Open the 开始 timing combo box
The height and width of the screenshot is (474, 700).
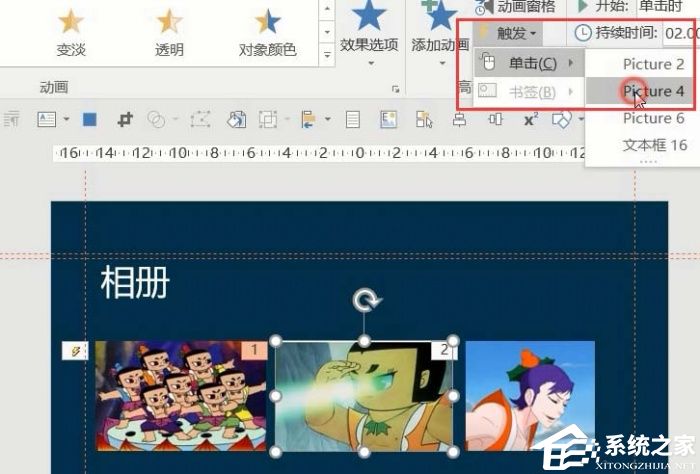click(668, 6)
